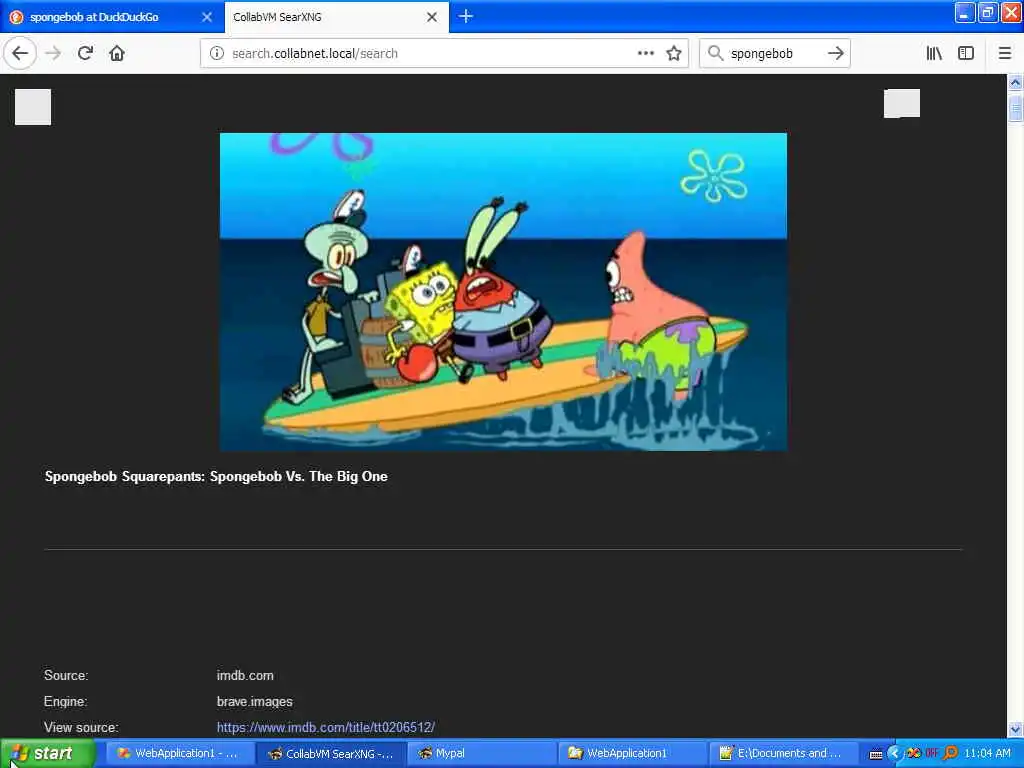Open the browser home page

tap(117, 54)
